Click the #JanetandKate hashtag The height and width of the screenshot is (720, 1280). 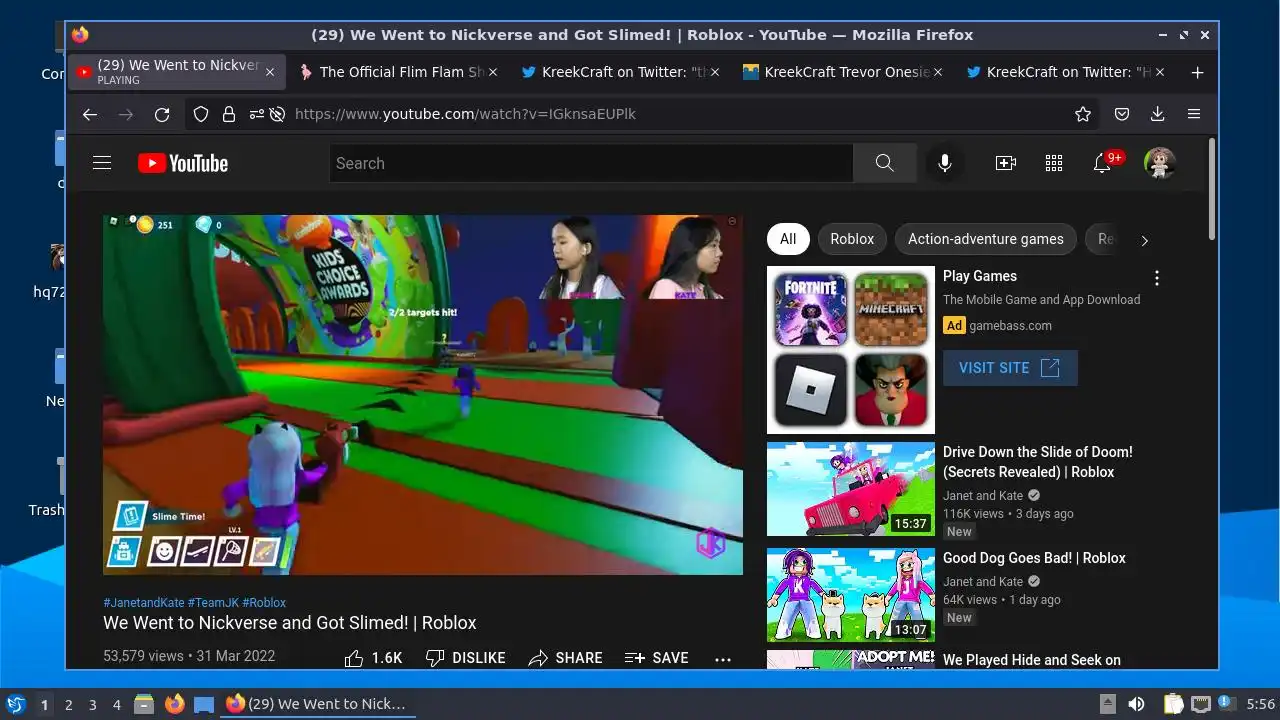(144, 603)
